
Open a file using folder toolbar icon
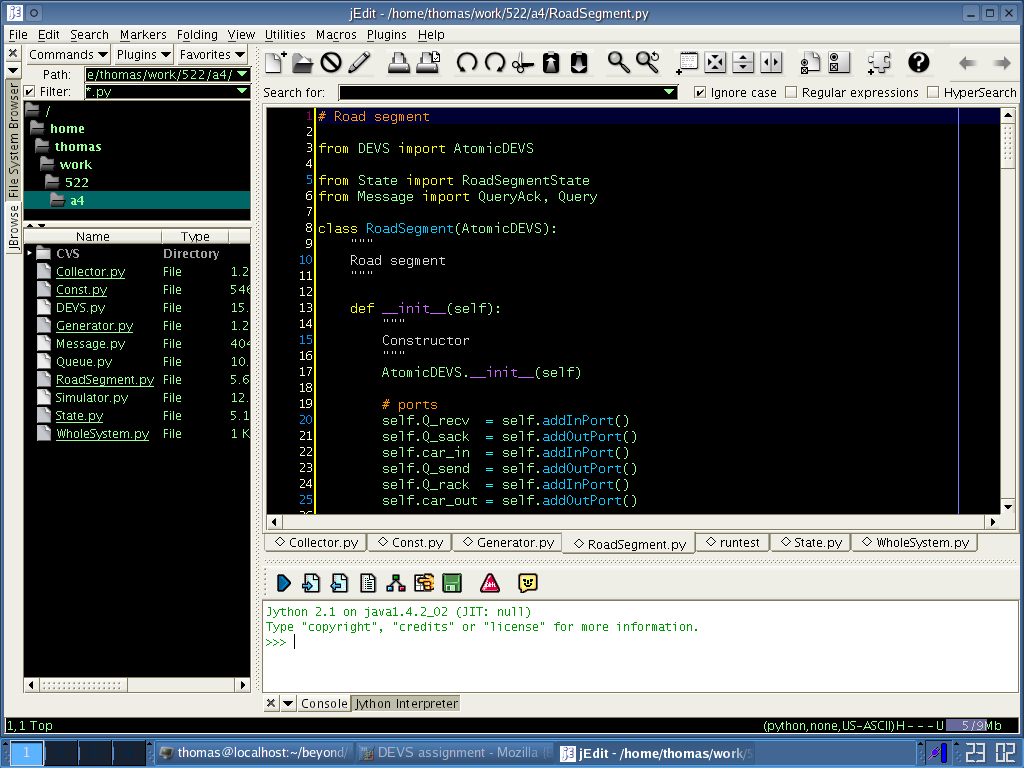click(302, 62)
